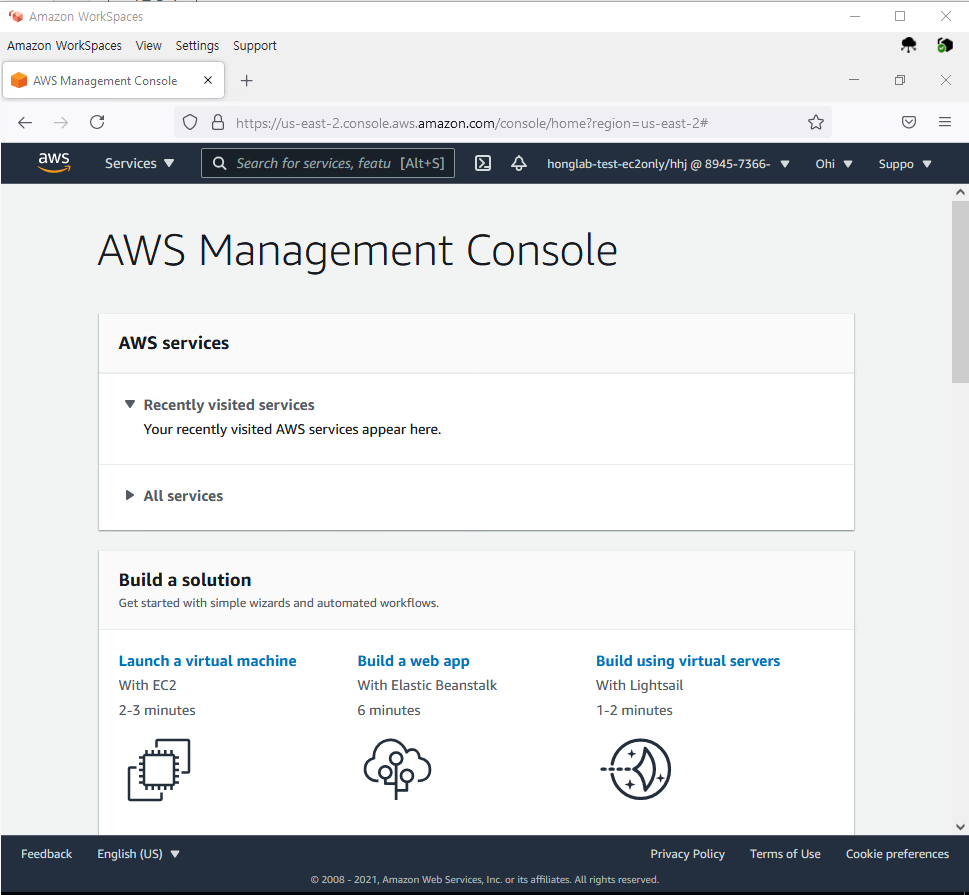Click the Amazon WorkSpaces title bar logo
This screenshot has width=969, height=895.
tap(16, 16)
